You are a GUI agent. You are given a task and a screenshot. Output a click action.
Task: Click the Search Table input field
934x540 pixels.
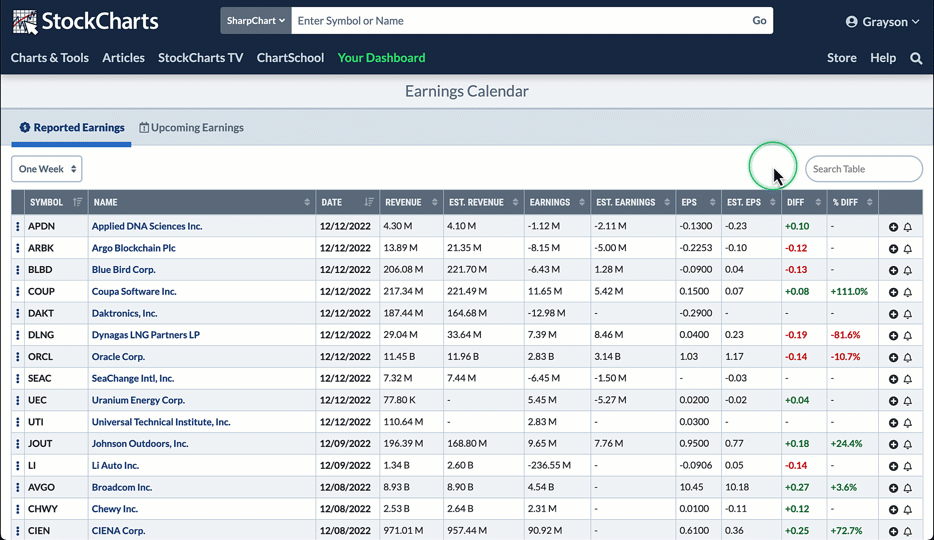click(x=863, y=169)
